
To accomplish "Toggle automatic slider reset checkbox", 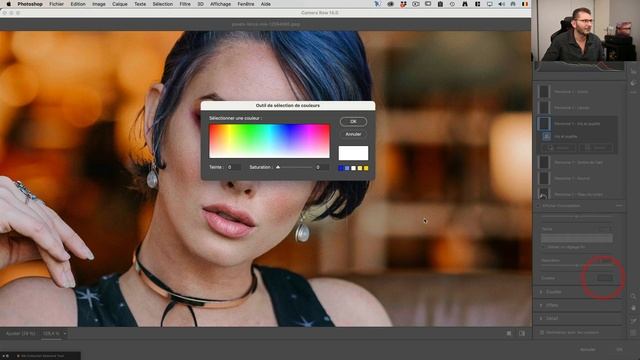I will coord(542,333).
